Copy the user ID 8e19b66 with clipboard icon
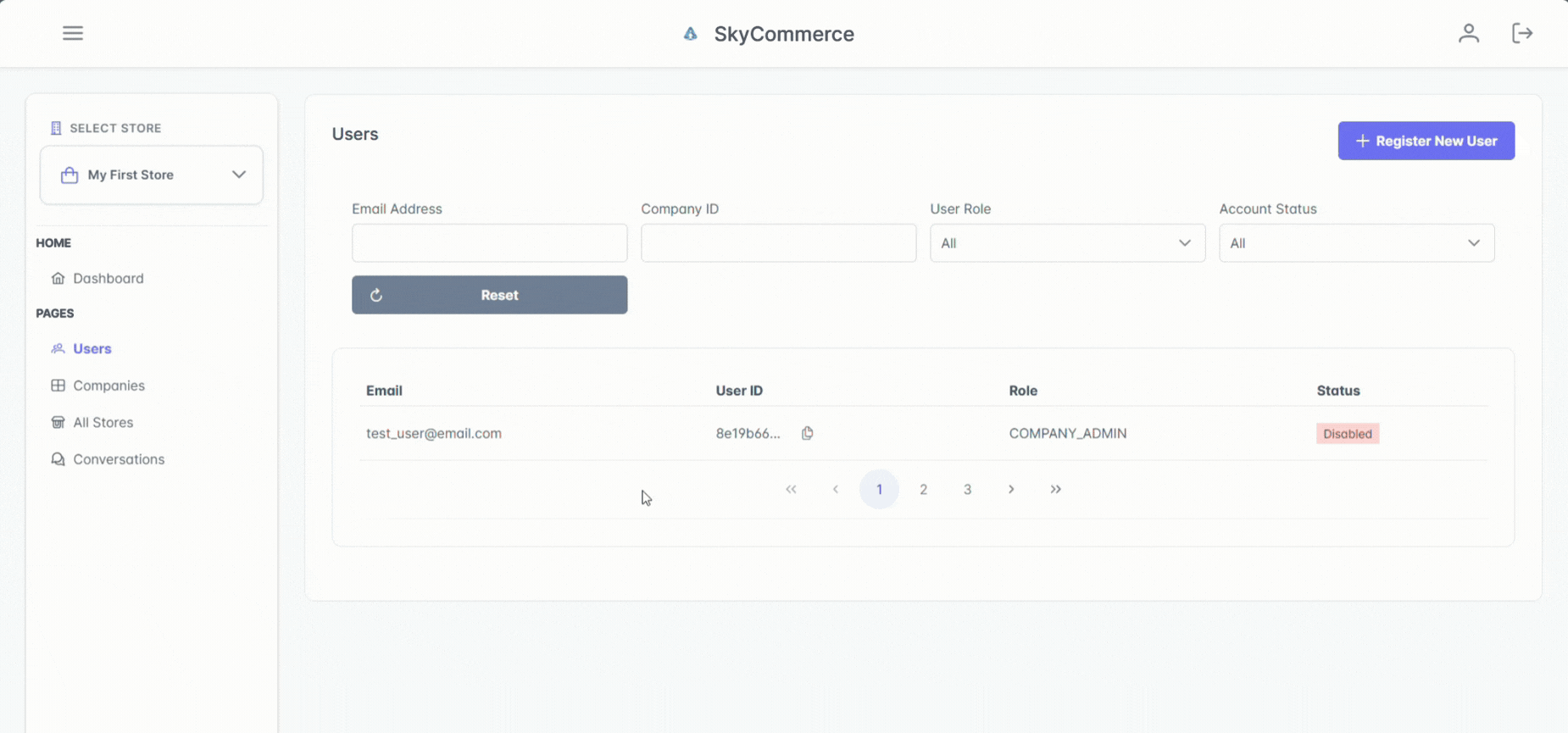The image size is (1568, 733). point(807,433)
